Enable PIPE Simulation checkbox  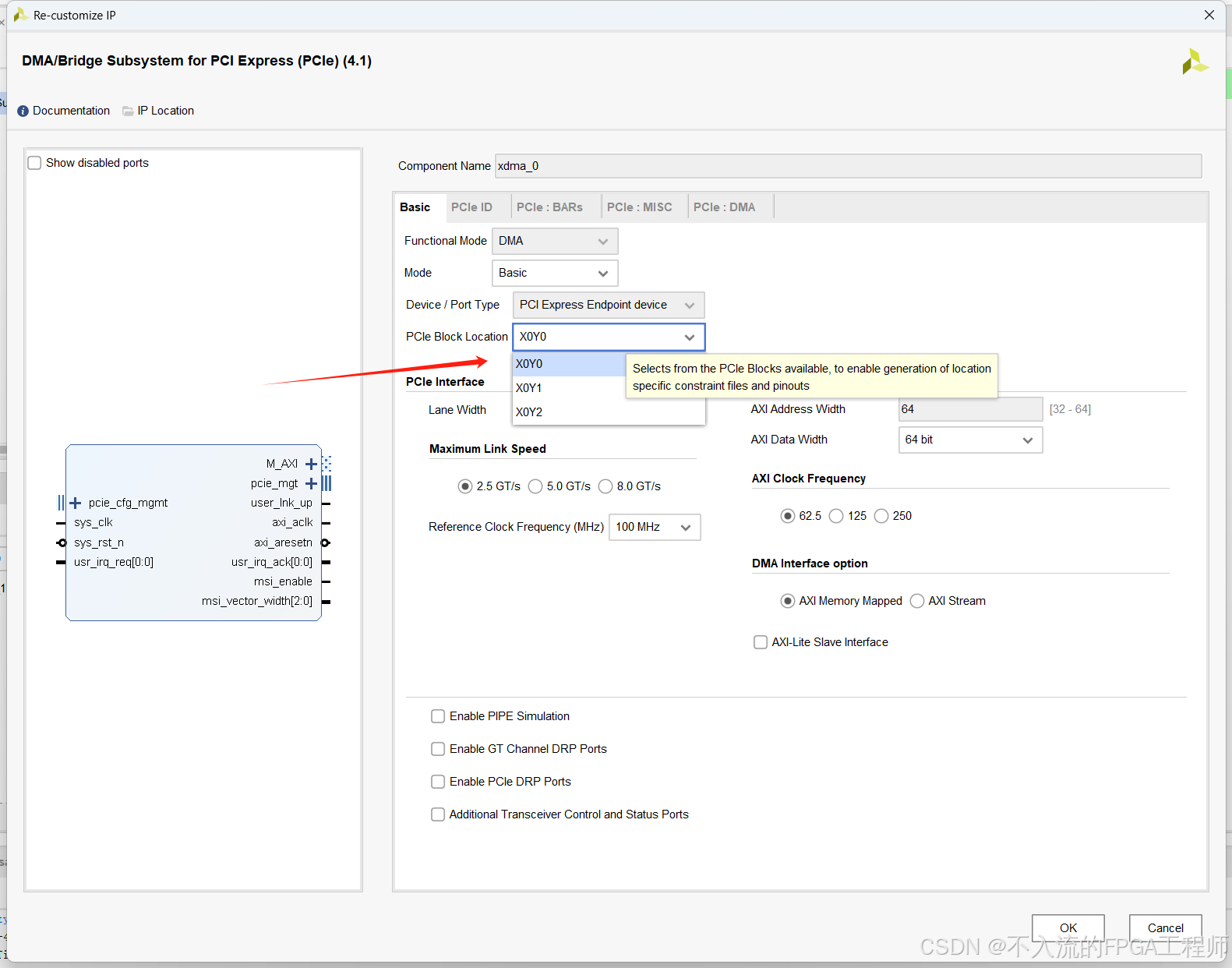coord(438,716)
